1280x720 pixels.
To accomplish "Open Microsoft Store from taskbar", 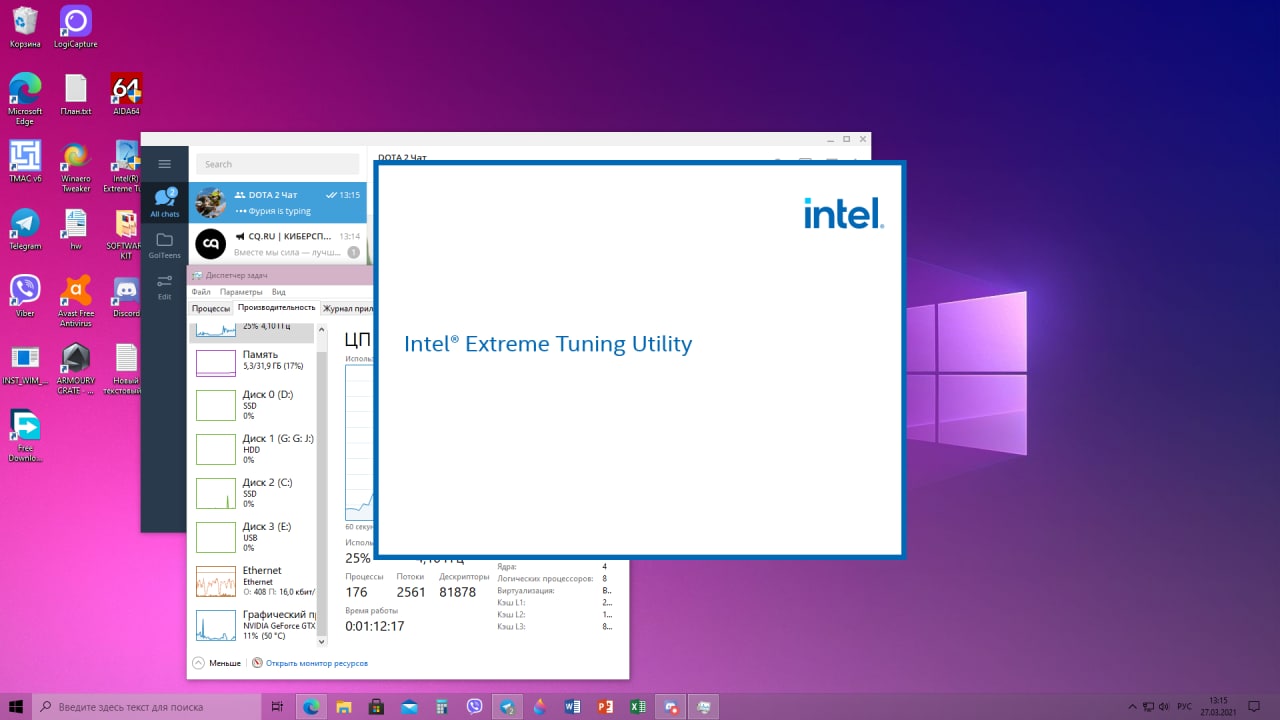I will (x=376, y=706).
